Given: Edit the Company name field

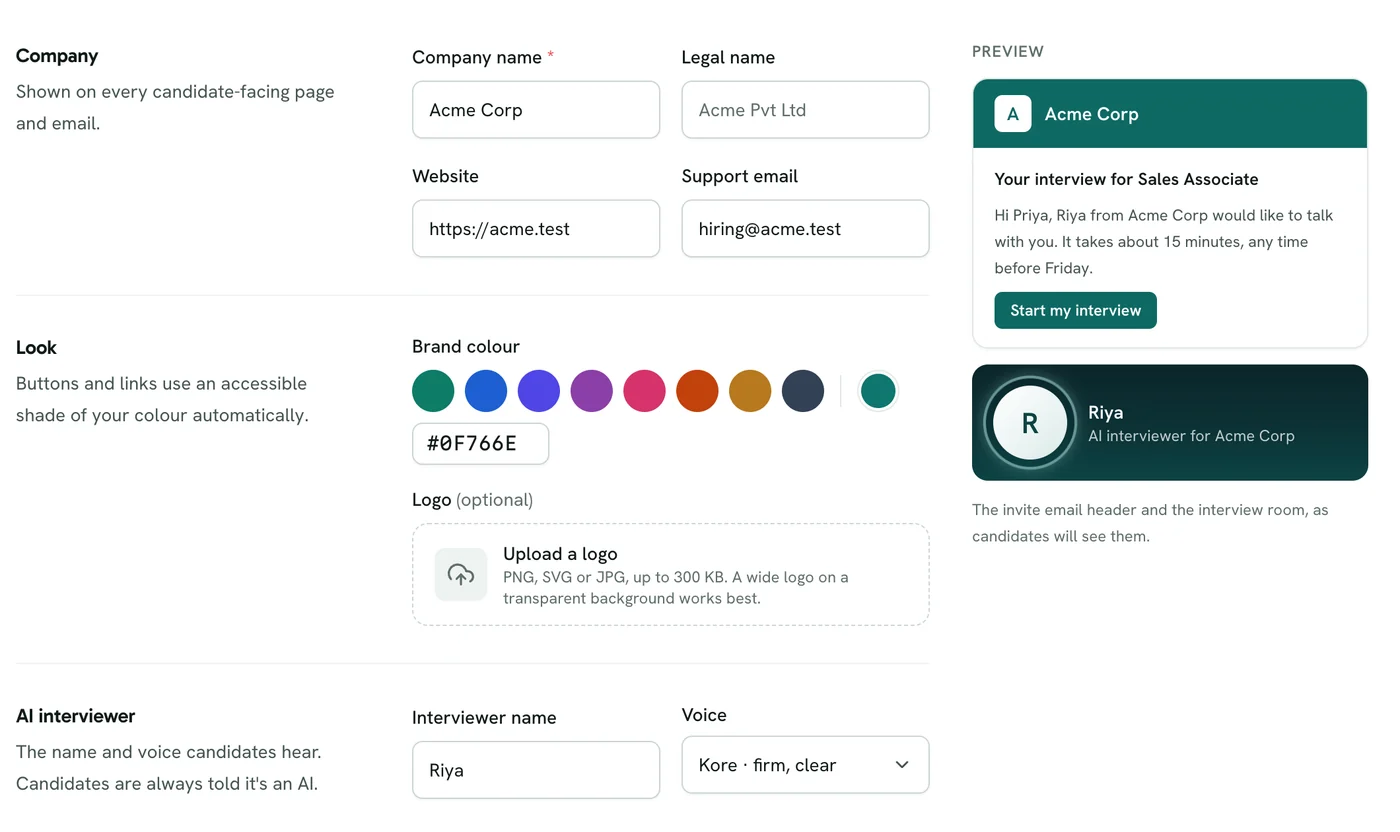Looking at the screenshot, I should 536,110.
